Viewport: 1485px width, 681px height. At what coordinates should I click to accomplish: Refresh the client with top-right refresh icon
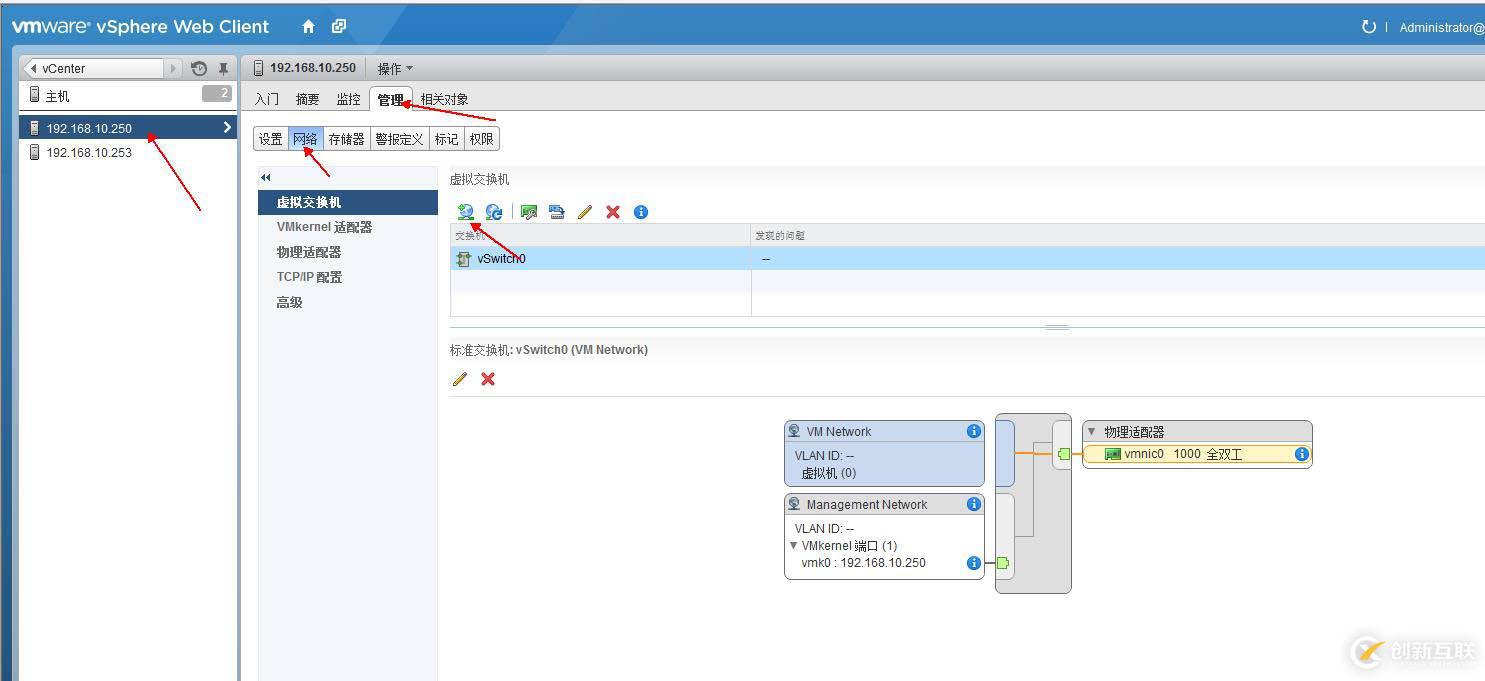1368,27
